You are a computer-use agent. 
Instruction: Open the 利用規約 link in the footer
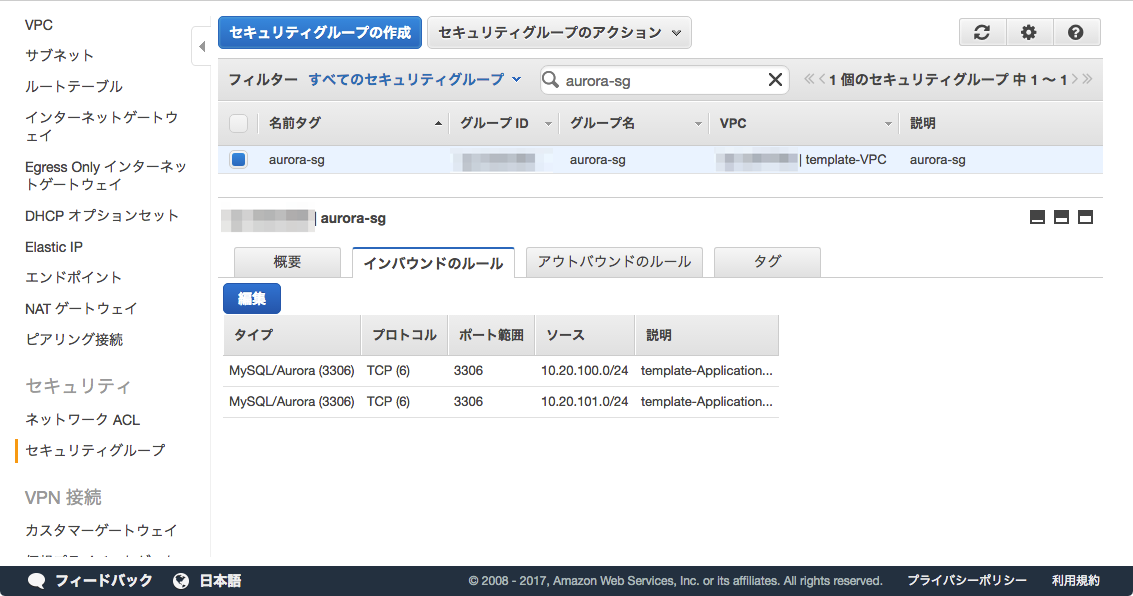point(1077,580)
